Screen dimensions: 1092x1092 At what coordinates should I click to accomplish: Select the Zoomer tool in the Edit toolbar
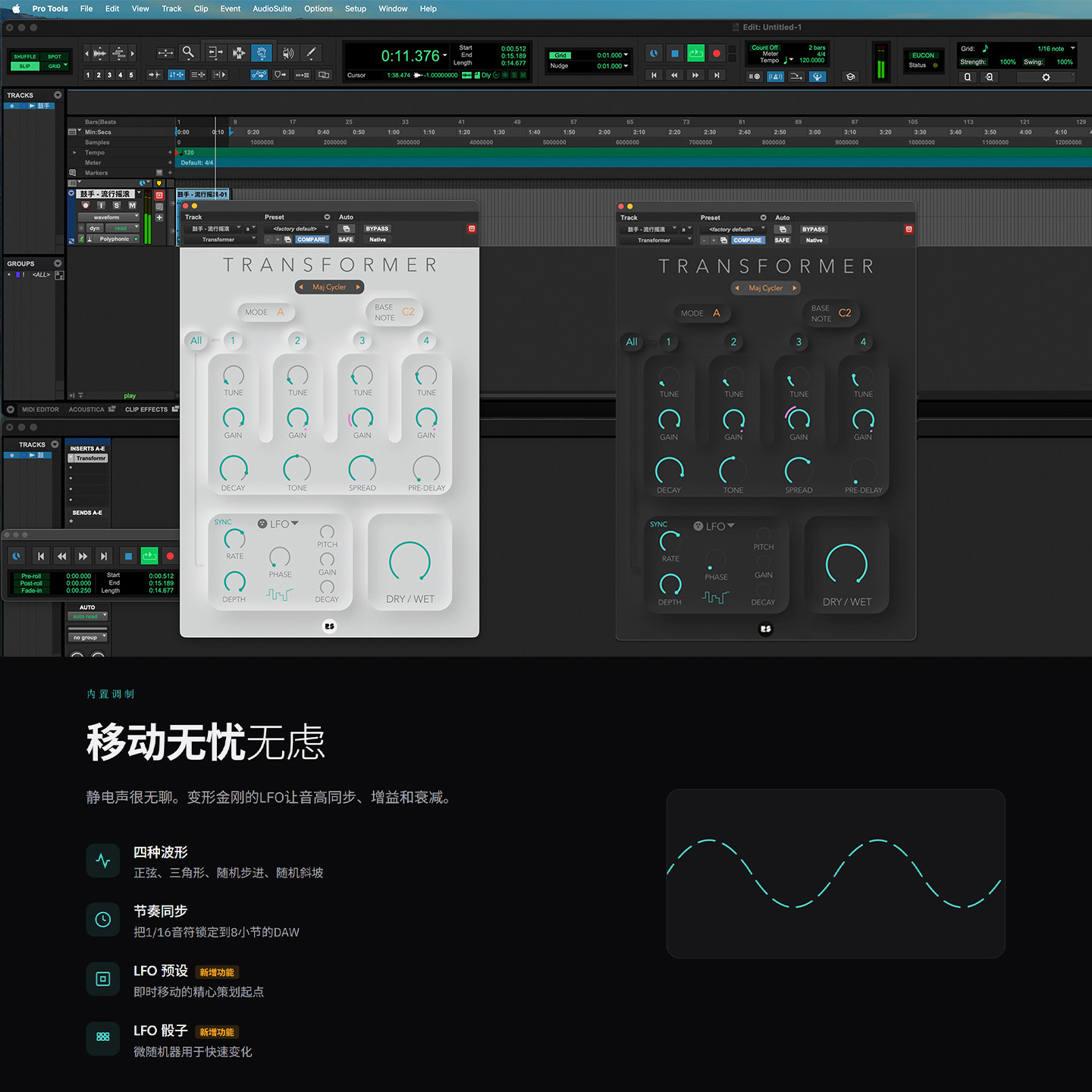(x=188, y=52)
